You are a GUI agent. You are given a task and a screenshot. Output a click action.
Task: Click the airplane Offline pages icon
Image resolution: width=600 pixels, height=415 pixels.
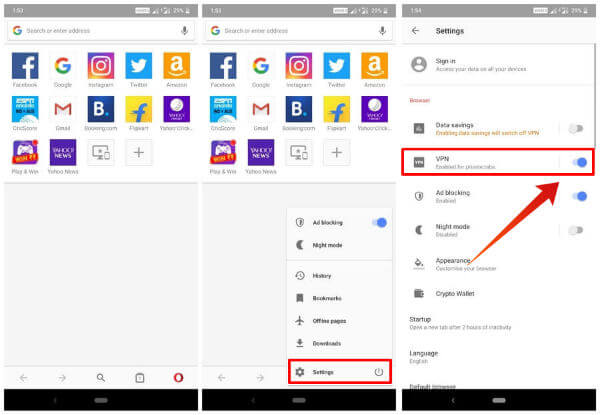pos(300,320)
